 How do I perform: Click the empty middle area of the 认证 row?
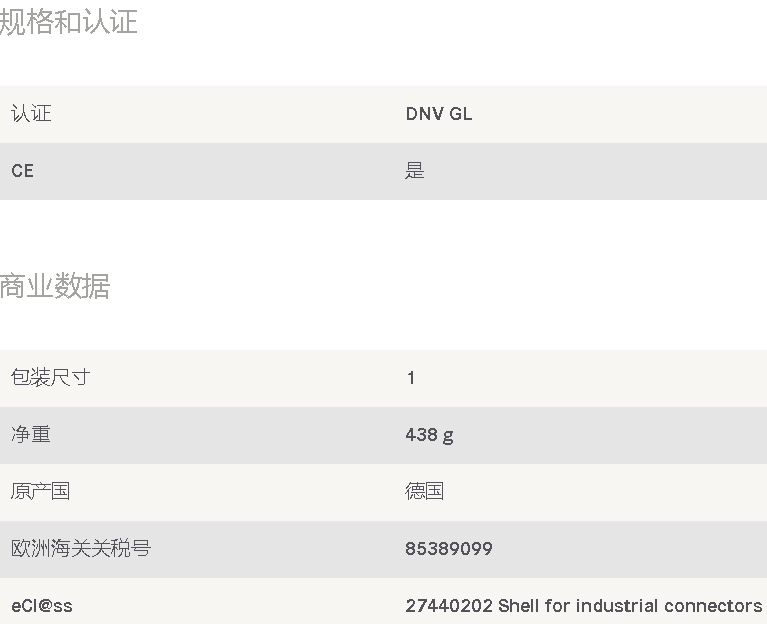(x=220, y=114)
